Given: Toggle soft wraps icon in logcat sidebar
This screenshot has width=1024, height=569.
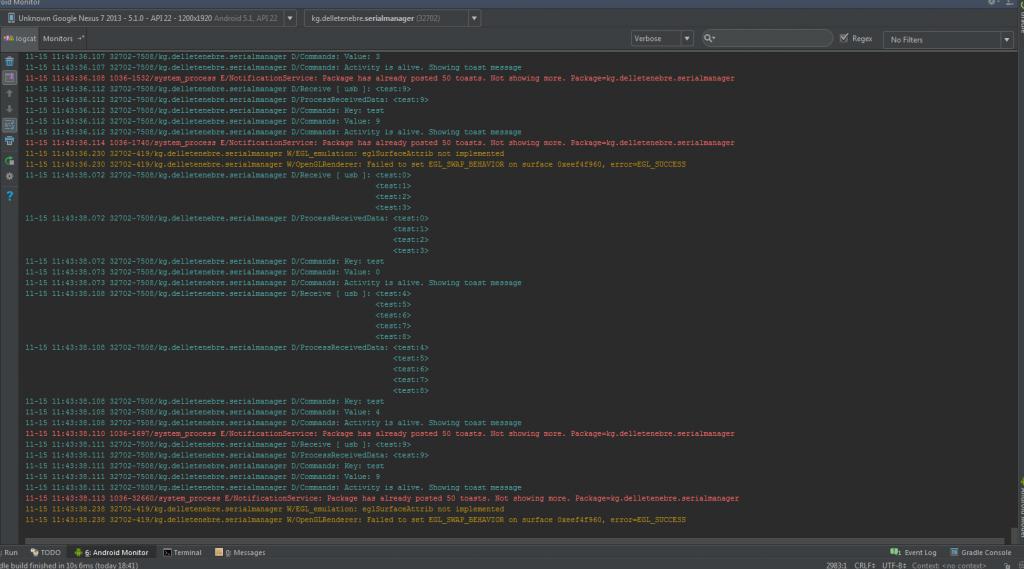Looking at the screenshot, I should 9,125.
